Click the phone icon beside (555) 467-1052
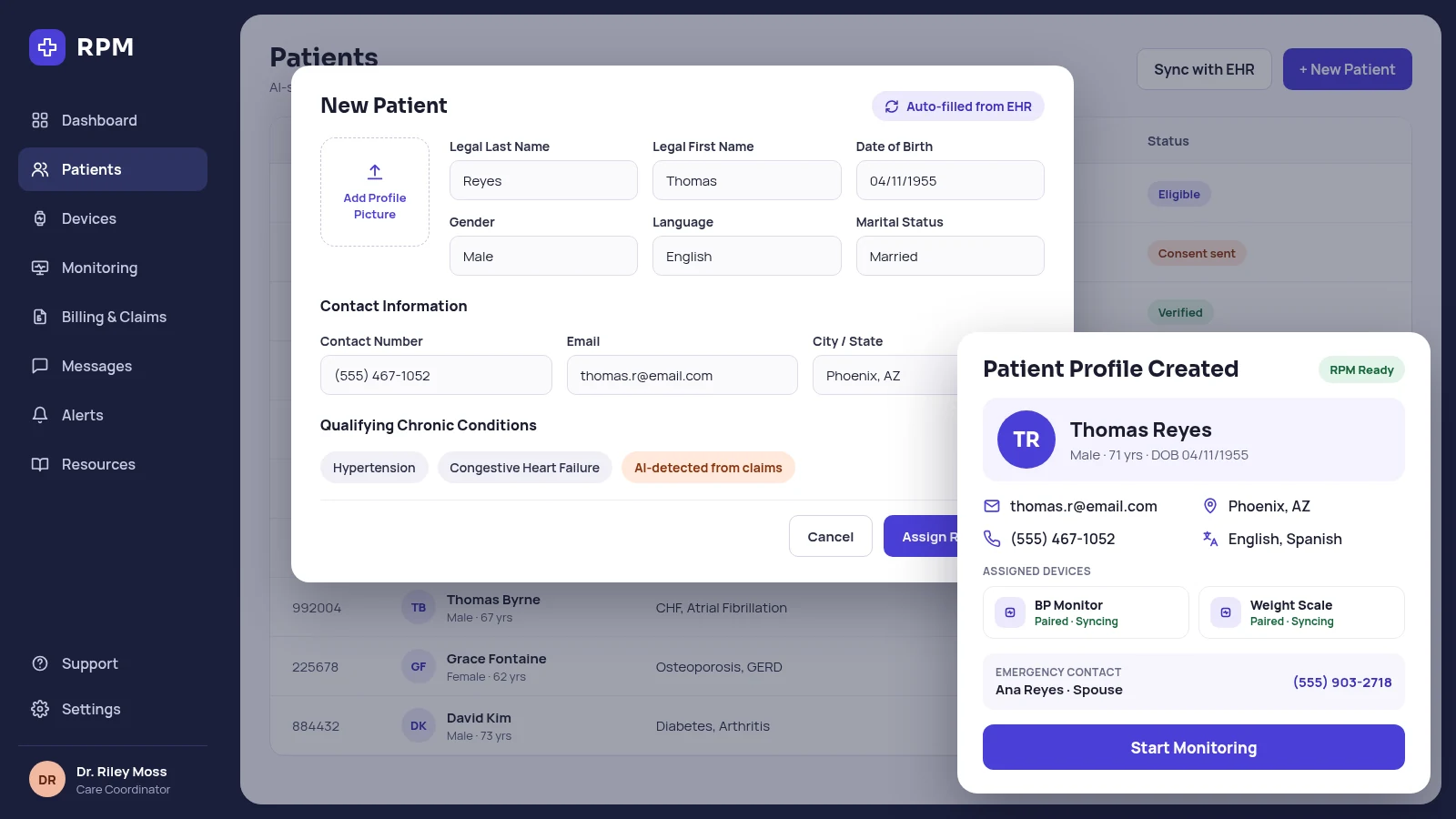1456x819 pixels. (992, 539)
